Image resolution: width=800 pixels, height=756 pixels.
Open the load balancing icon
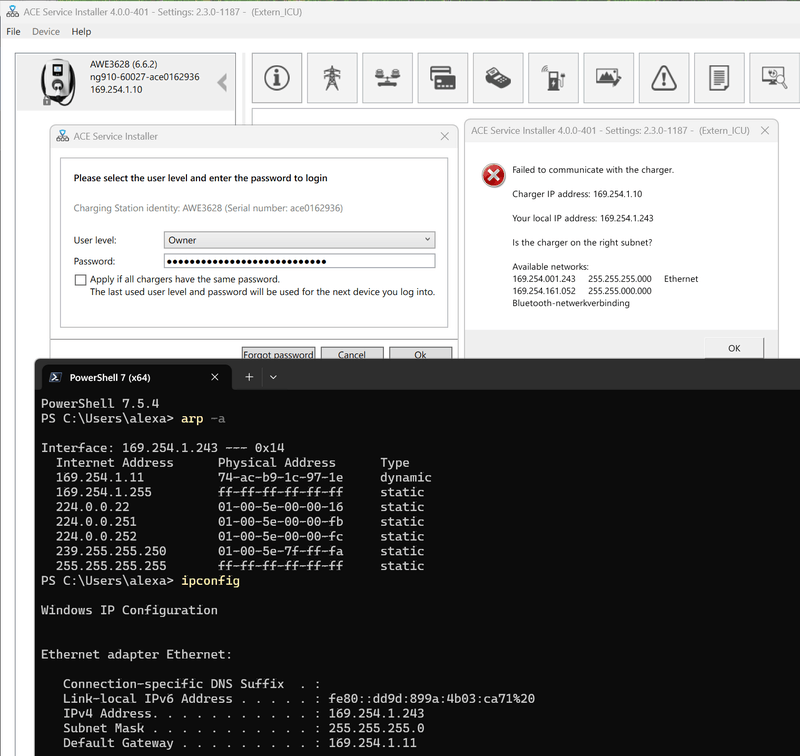tap(388, 78)
